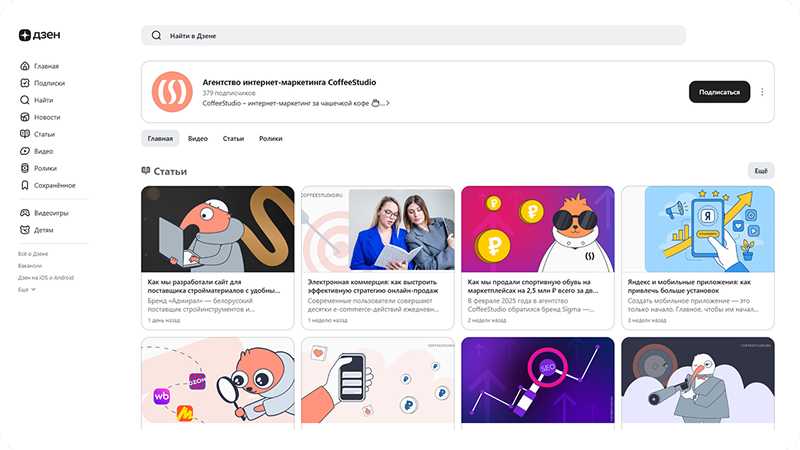Click the Дзен logo icon

point(25,35)
